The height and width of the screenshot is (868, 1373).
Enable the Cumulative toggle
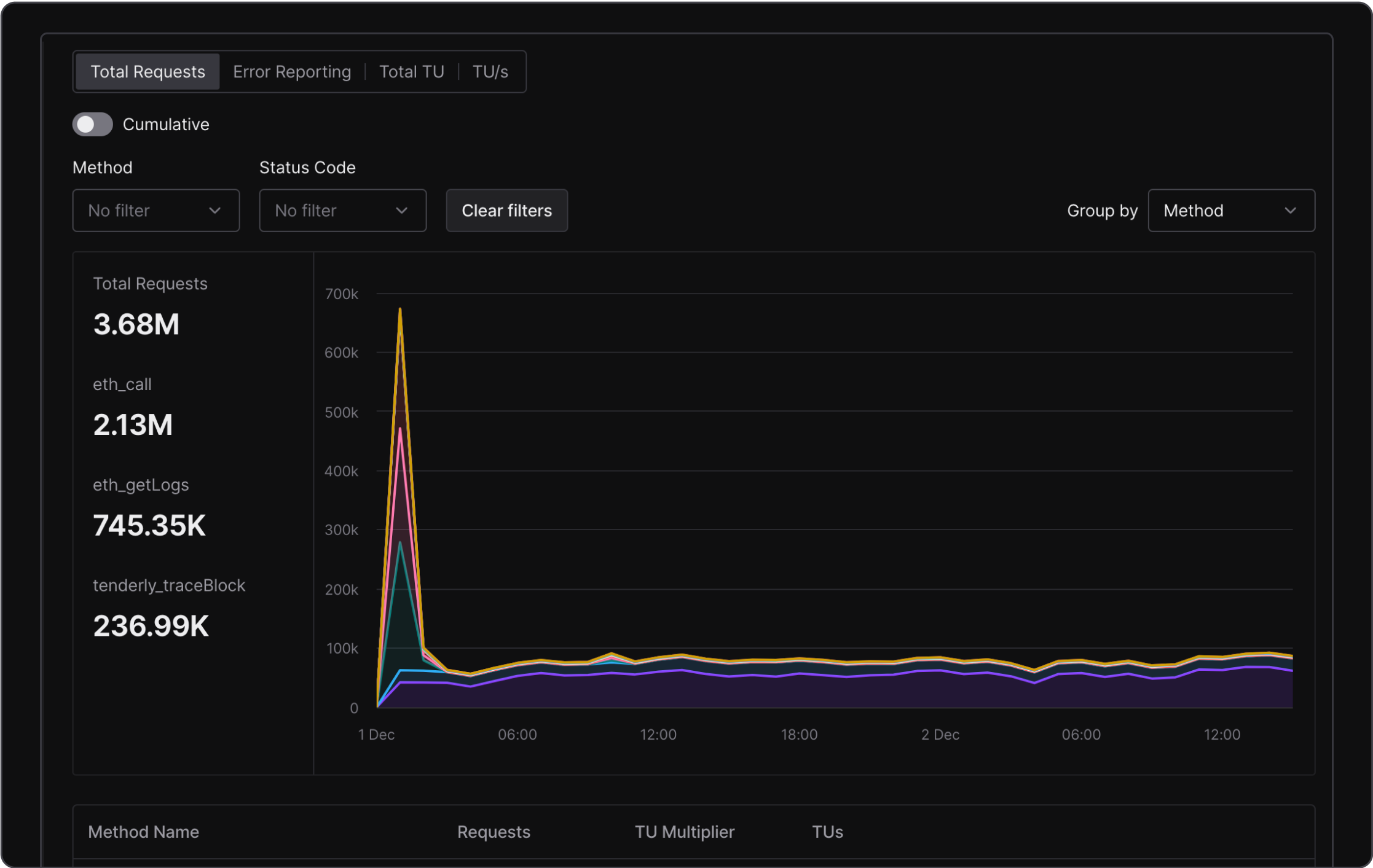(x=93, y=124)
